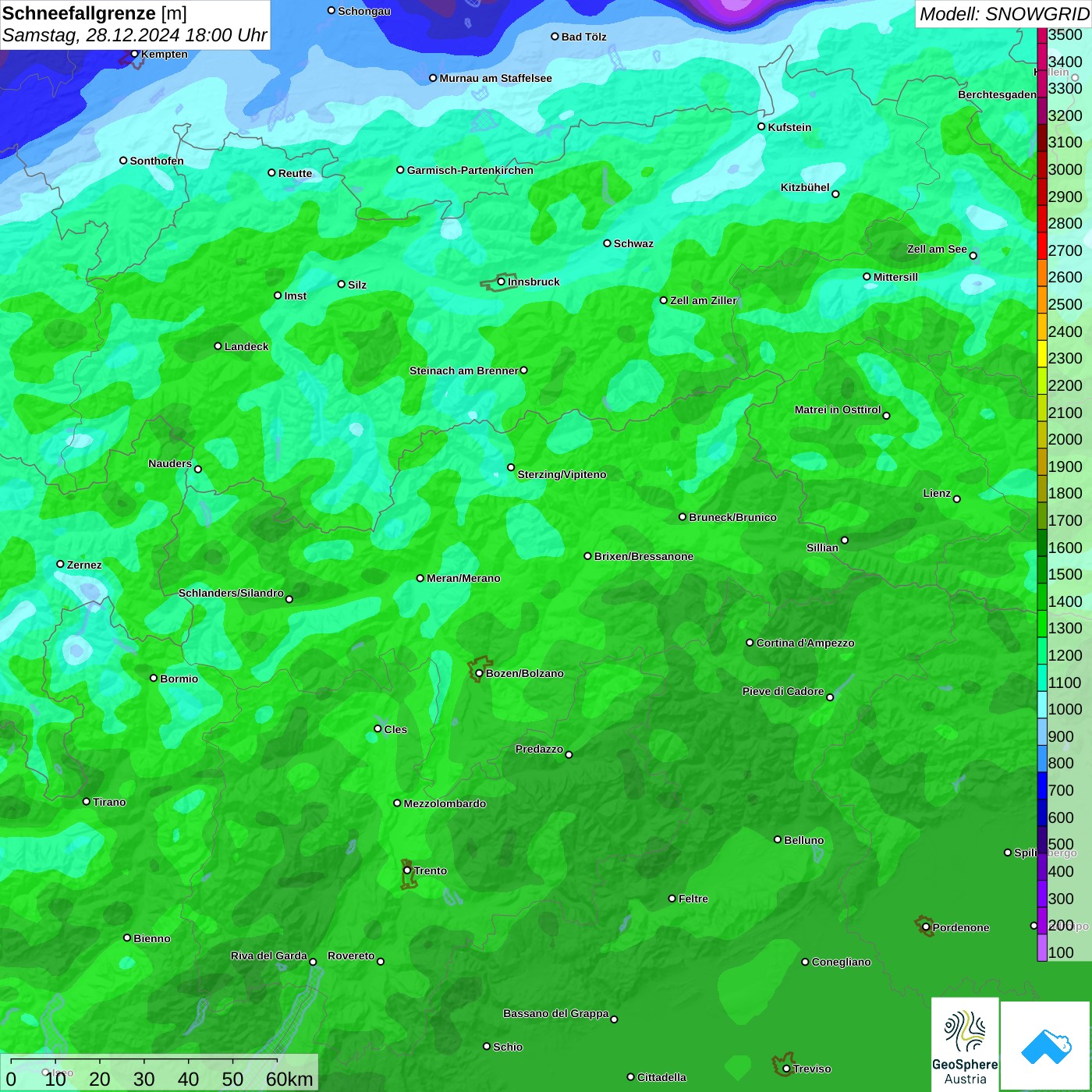
Task: Click the Cortina d'Ampezzo location dot
Action: pyautogui.click(x=750, y=643)
